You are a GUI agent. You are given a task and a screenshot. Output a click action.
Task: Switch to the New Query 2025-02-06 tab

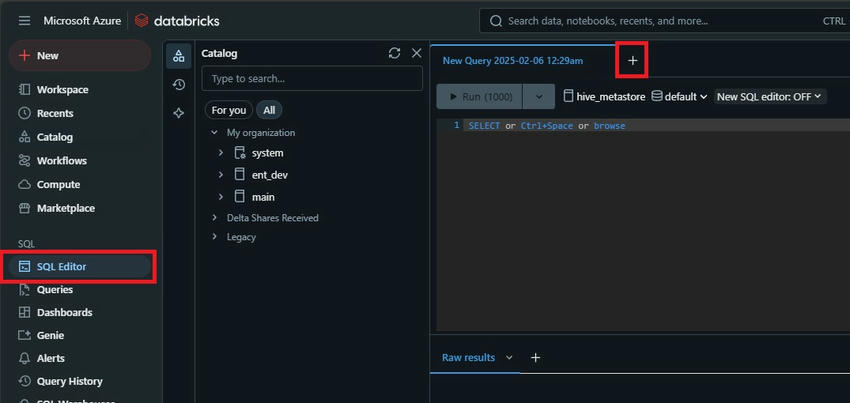pos(513,61)
